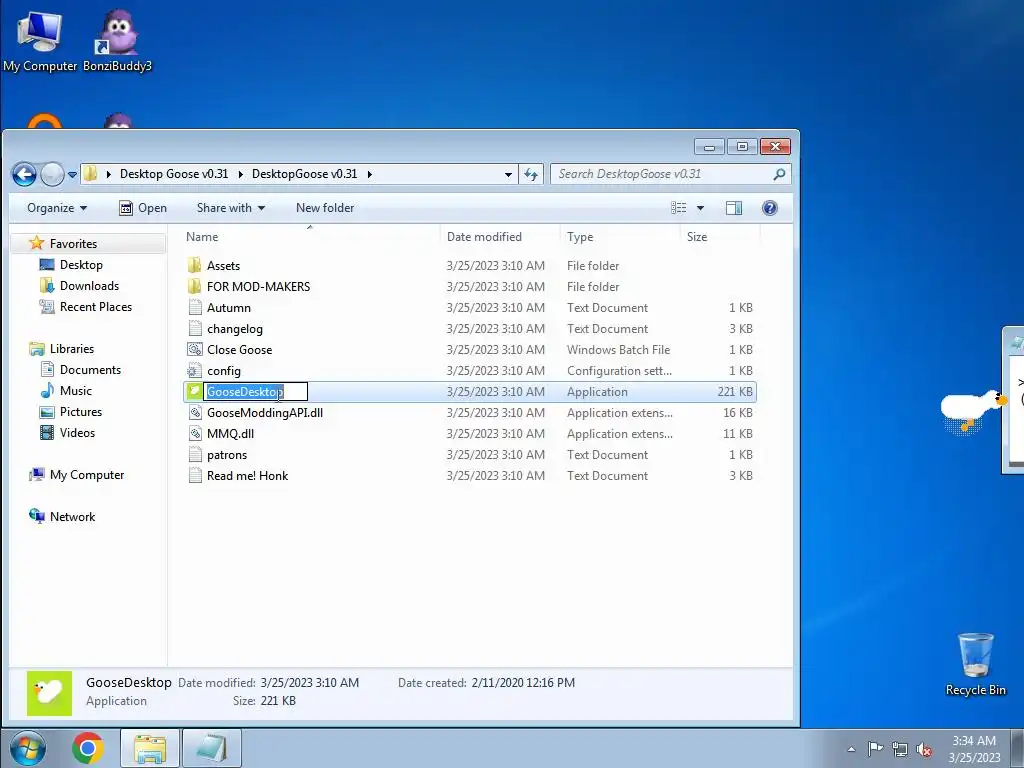Click the Change your view icon
This screenshot has width=1024, height=768.
pos(679,208)
